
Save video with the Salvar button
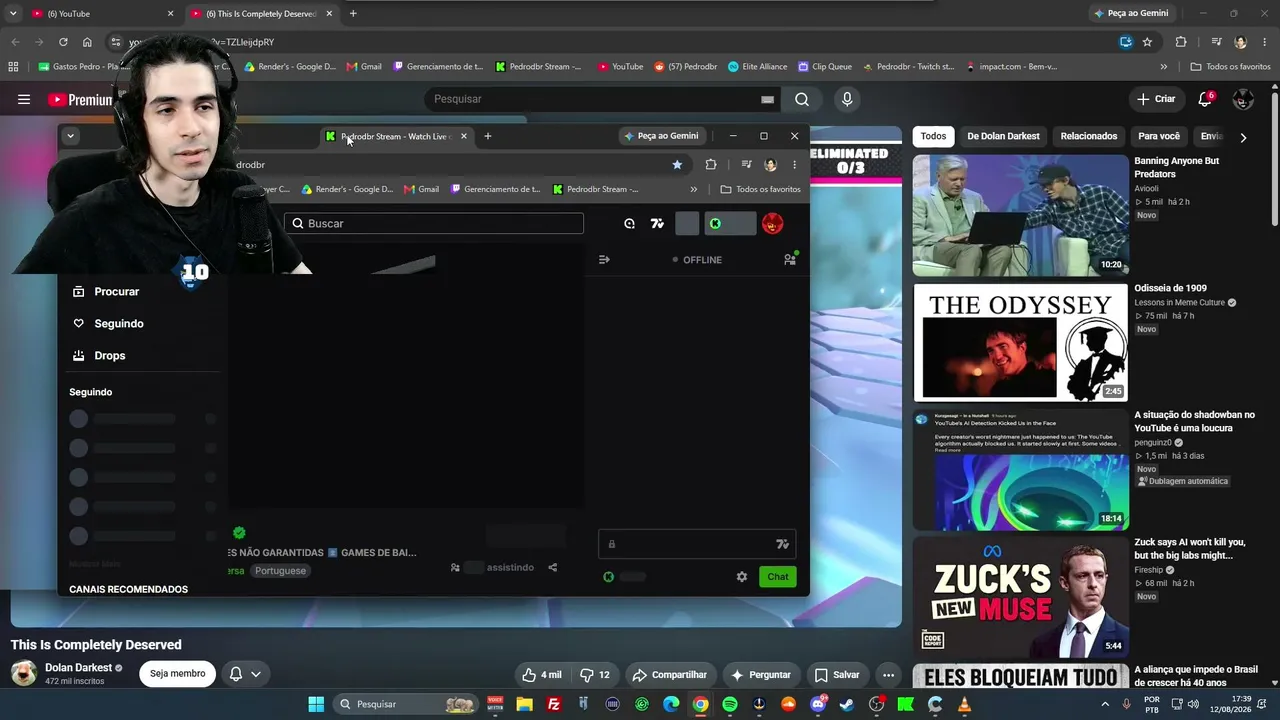pos(837,674)
